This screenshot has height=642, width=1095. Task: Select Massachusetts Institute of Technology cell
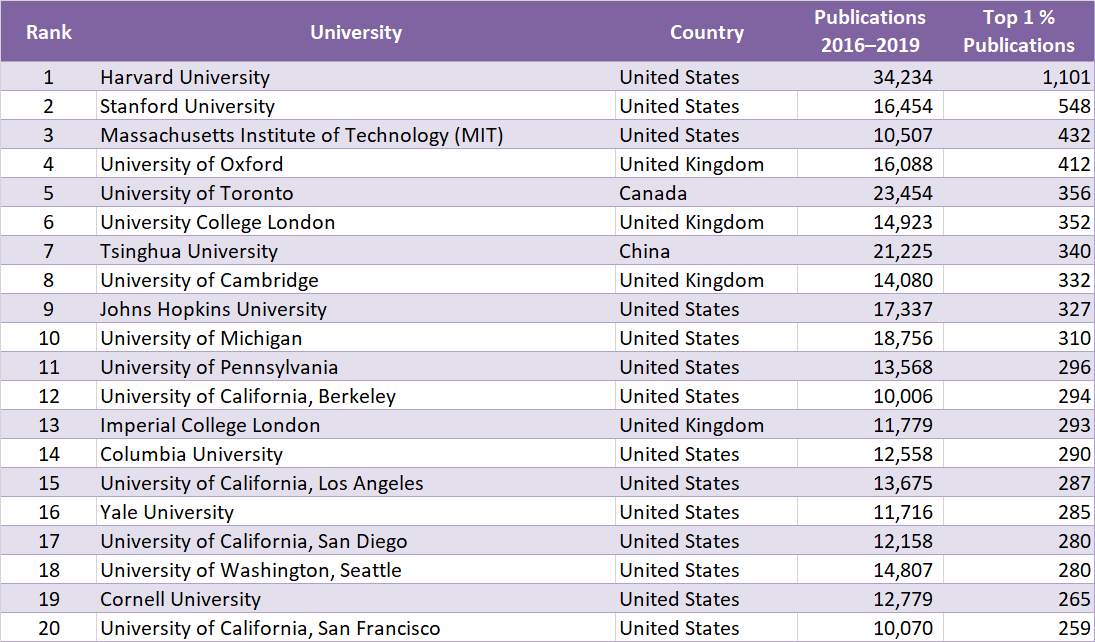[x=301, y=135]
